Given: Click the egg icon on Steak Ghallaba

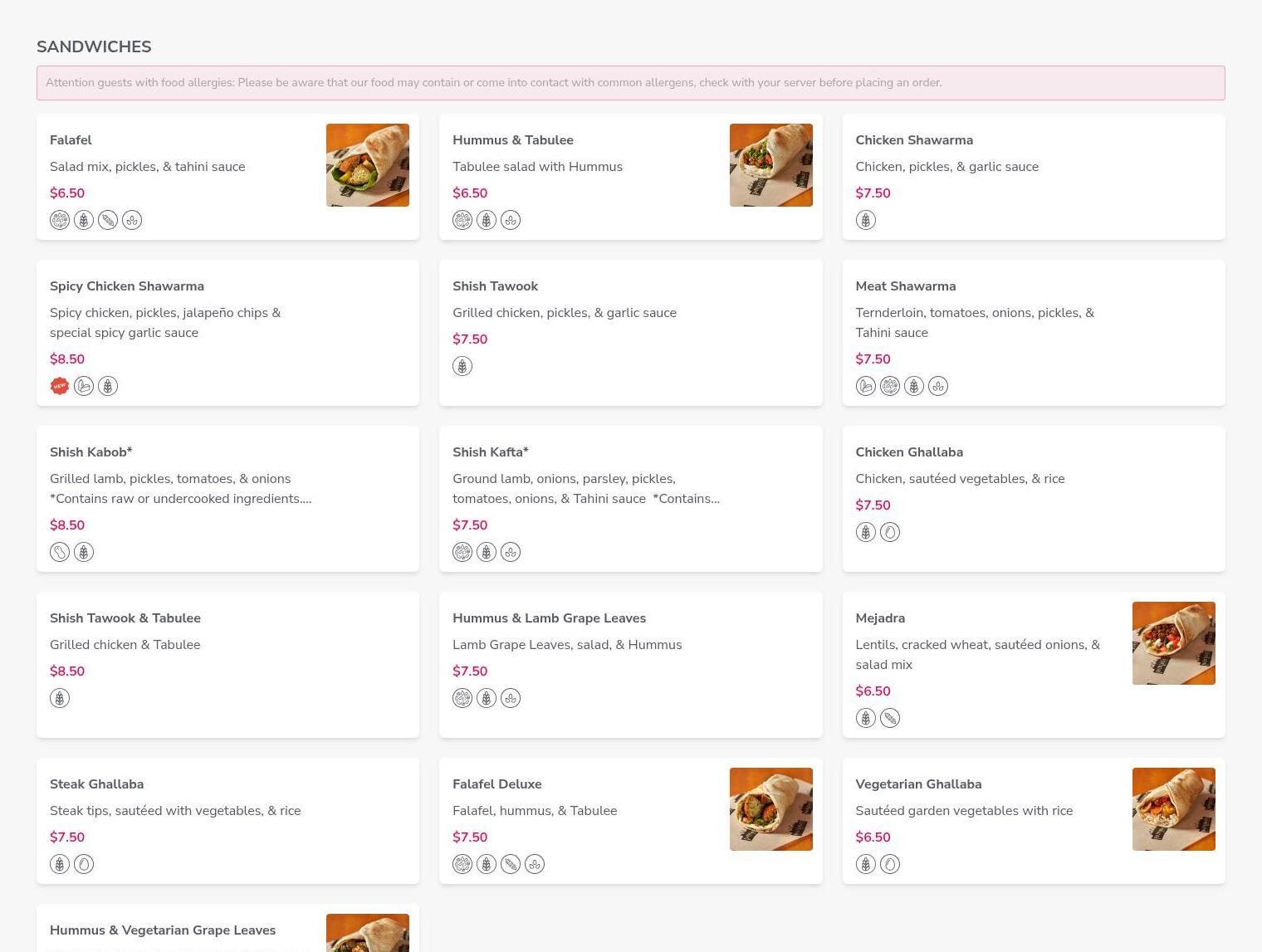Looking at the screenshot, I should click(84, 864).
